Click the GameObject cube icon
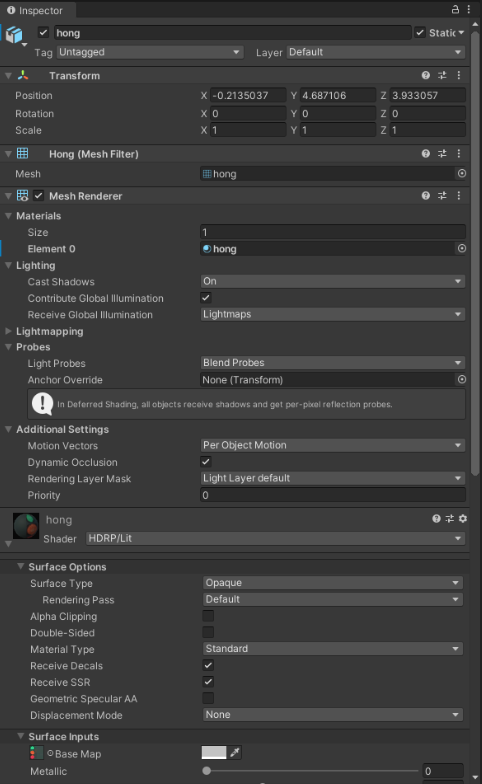This screenshot has width=482, height=784. pos(14,34)
